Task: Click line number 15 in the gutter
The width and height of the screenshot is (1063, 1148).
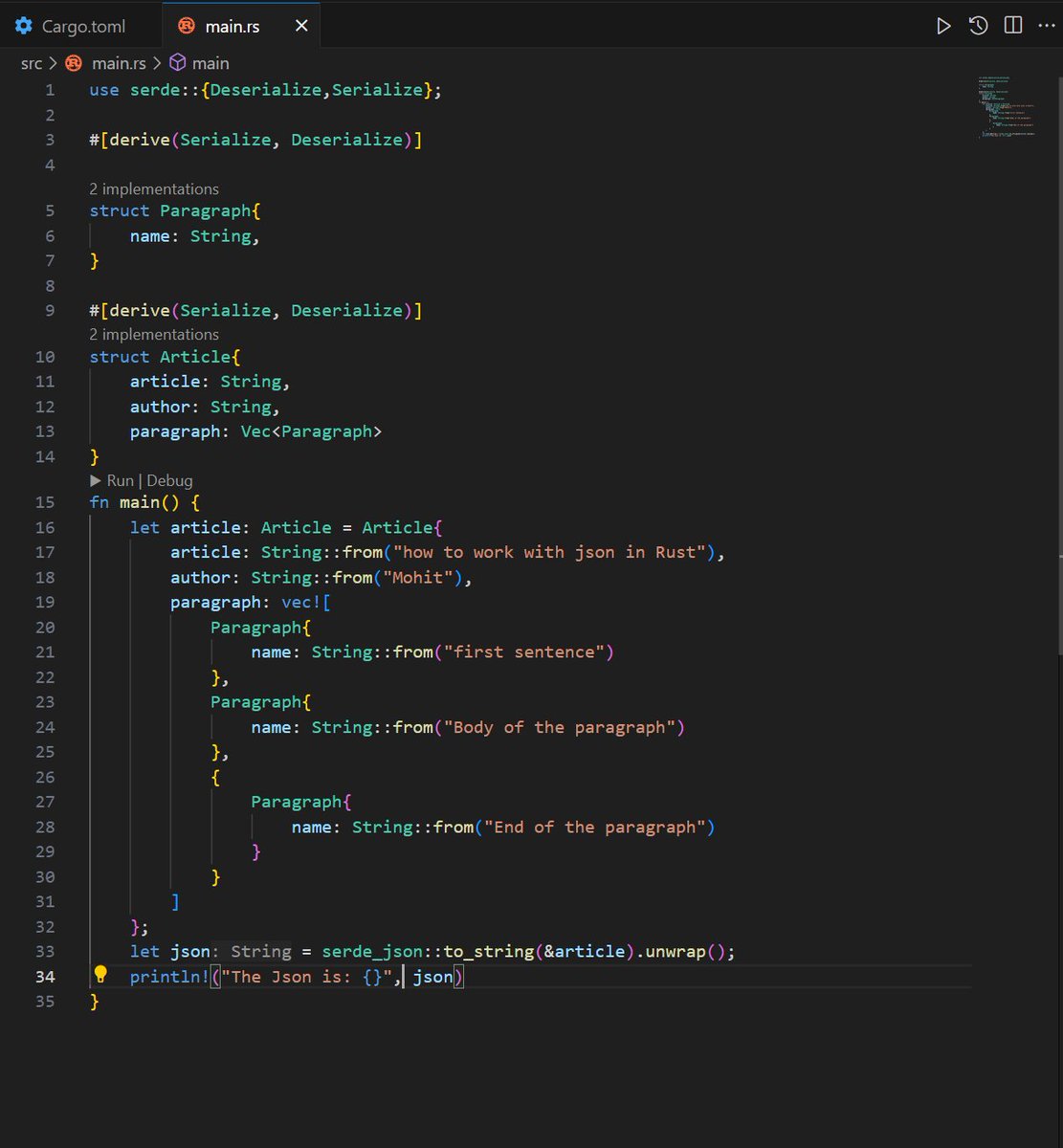Action: [44, 502]
